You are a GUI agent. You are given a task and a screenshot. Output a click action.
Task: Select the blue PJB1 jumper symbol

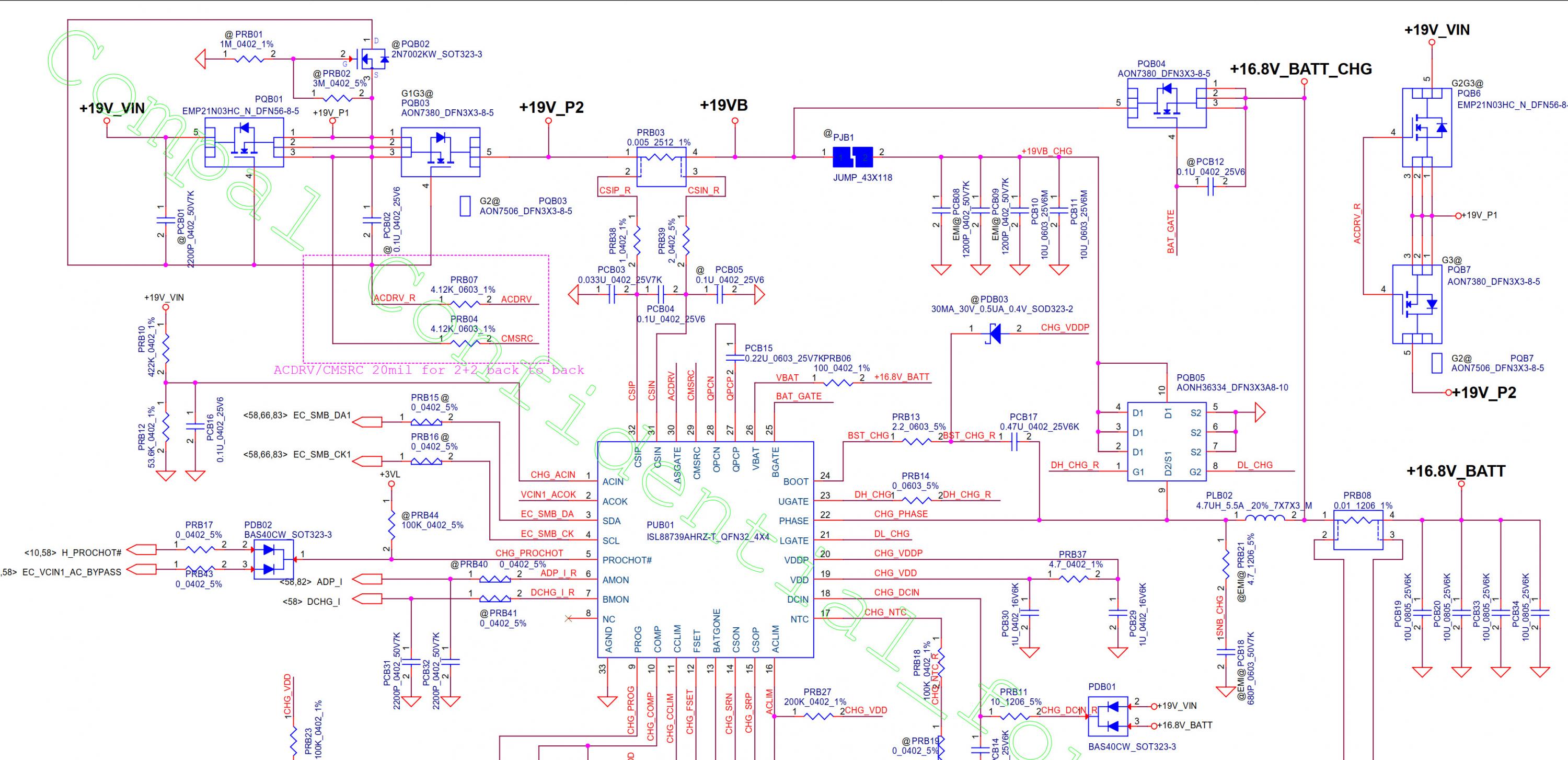tap(852, 157)
